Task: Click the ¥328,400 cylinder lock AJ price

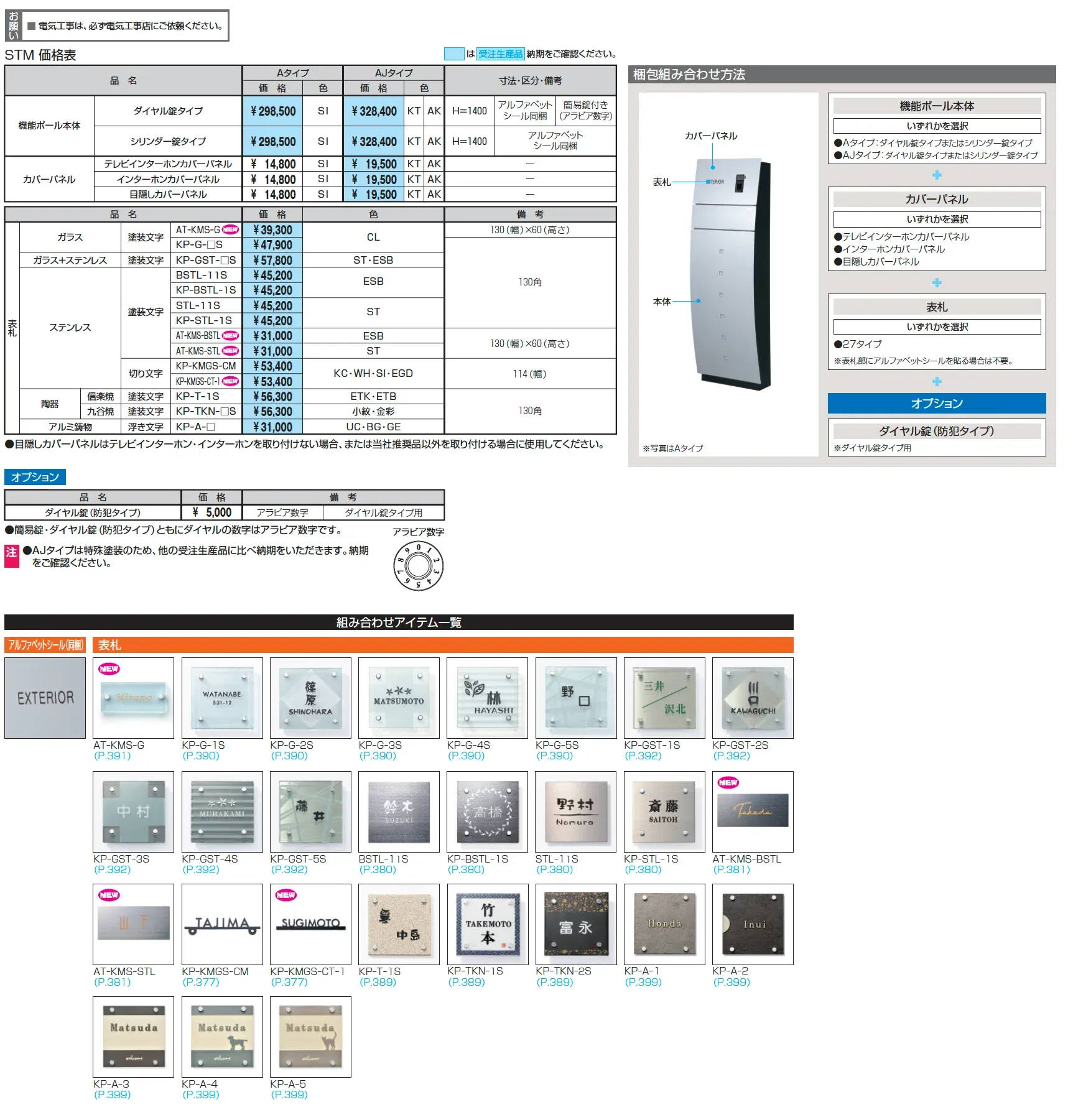Action: (374, 142)
